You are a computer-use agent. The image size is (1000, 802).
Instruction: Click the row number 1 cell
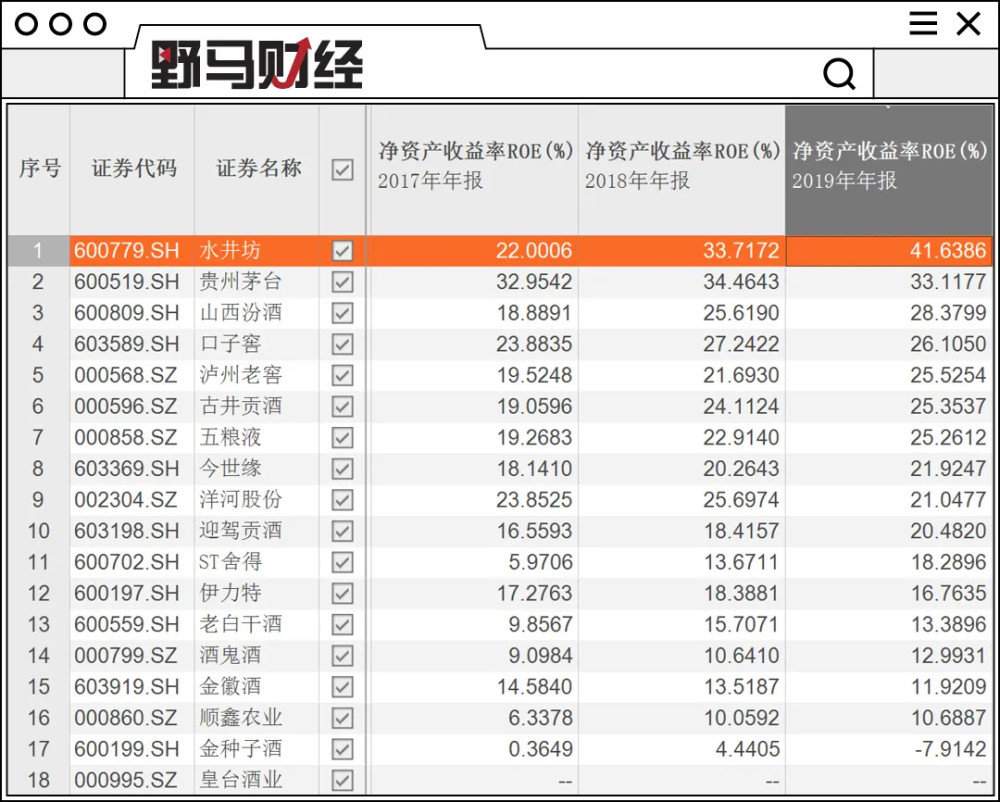[x=38, y=251]
